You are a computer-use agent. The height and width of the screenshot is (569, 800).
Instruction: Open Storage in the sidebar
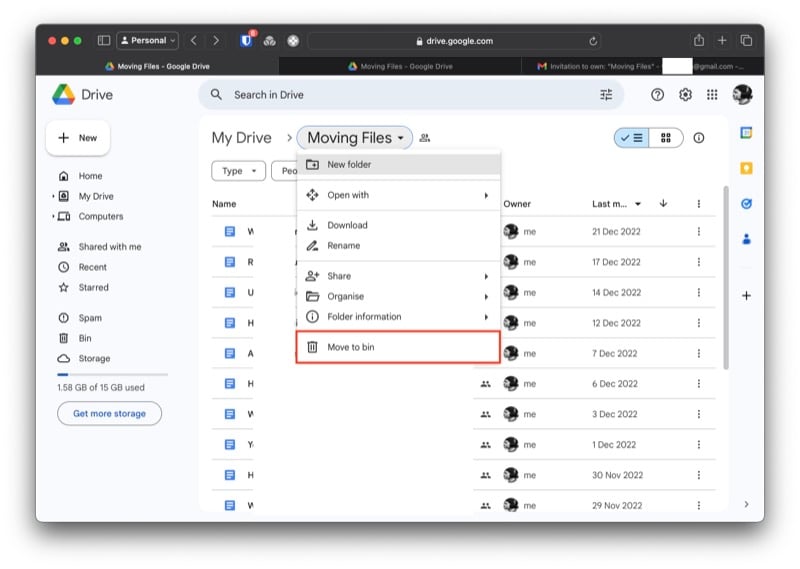(x=94, y=358)
